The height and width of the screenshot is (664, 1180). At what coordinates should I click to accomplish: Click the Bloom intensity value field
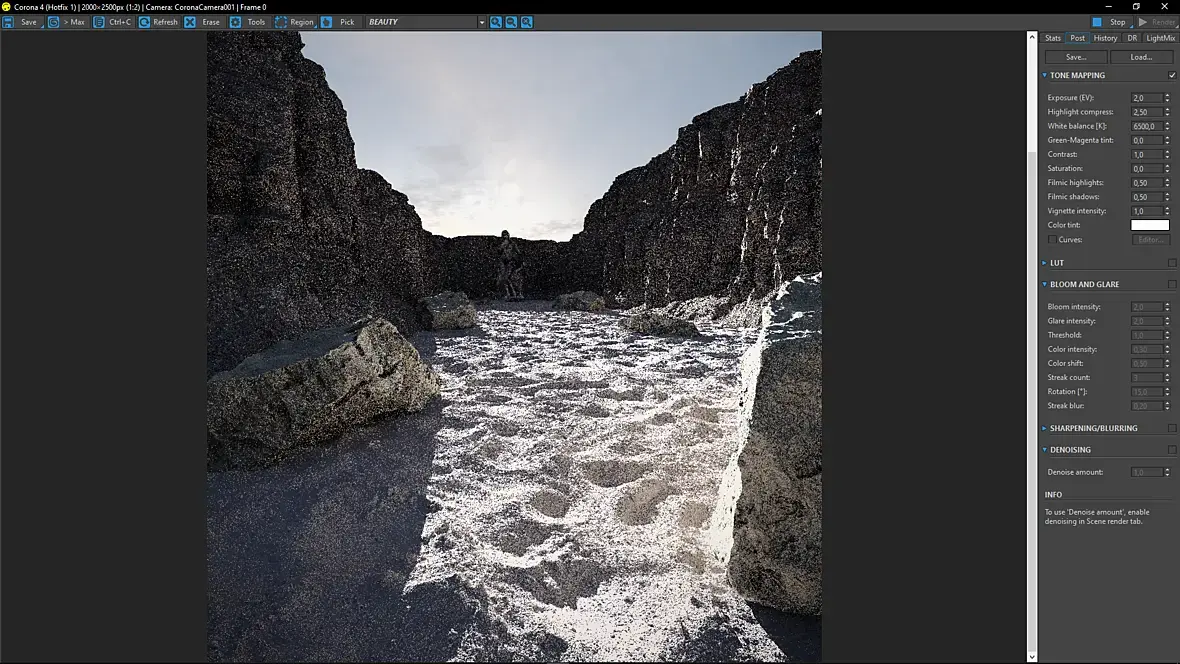(x=1147, y=307)
